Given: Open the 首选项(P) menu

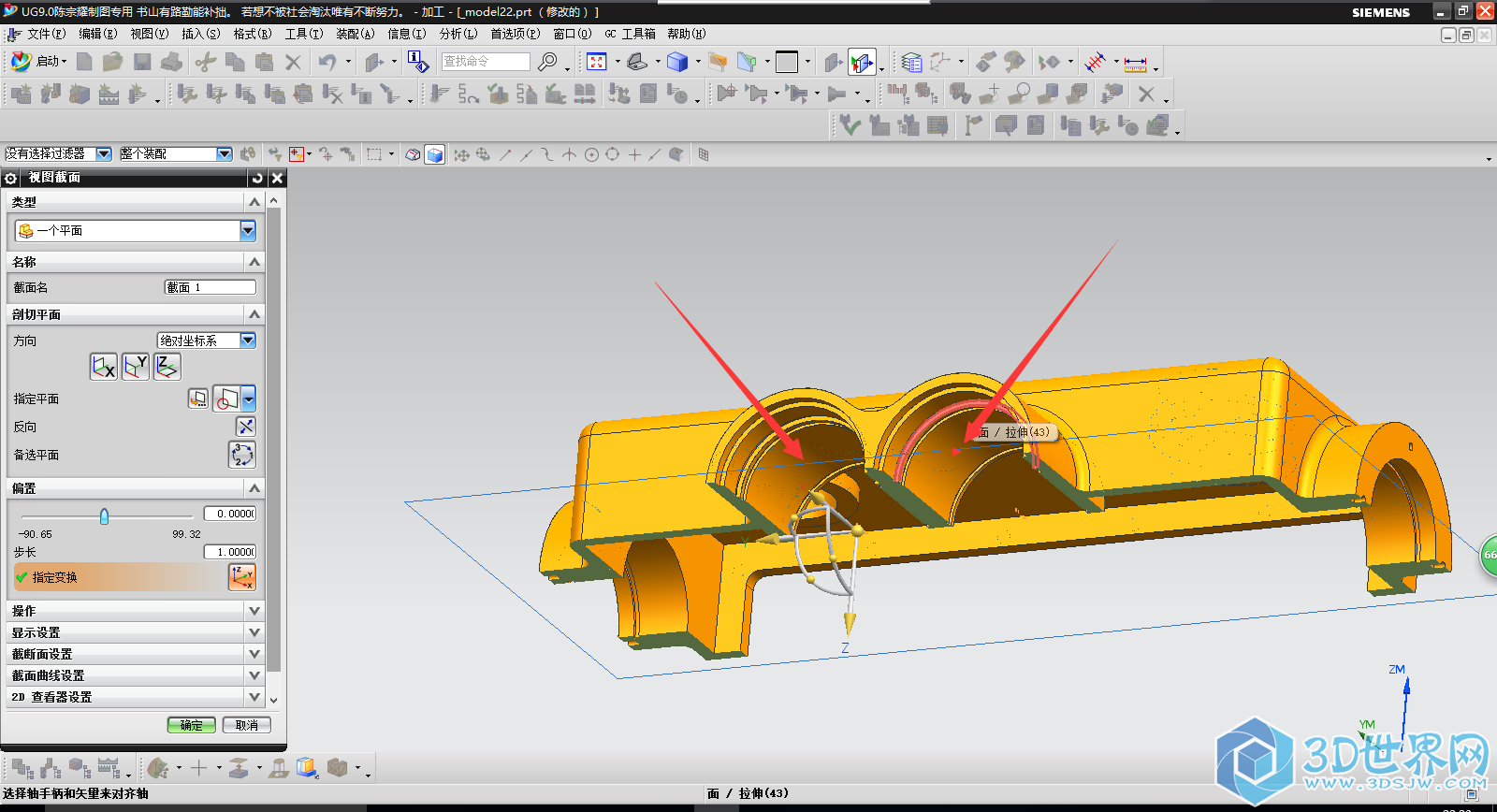Looking at the screenshot, I should pos(515,34).
